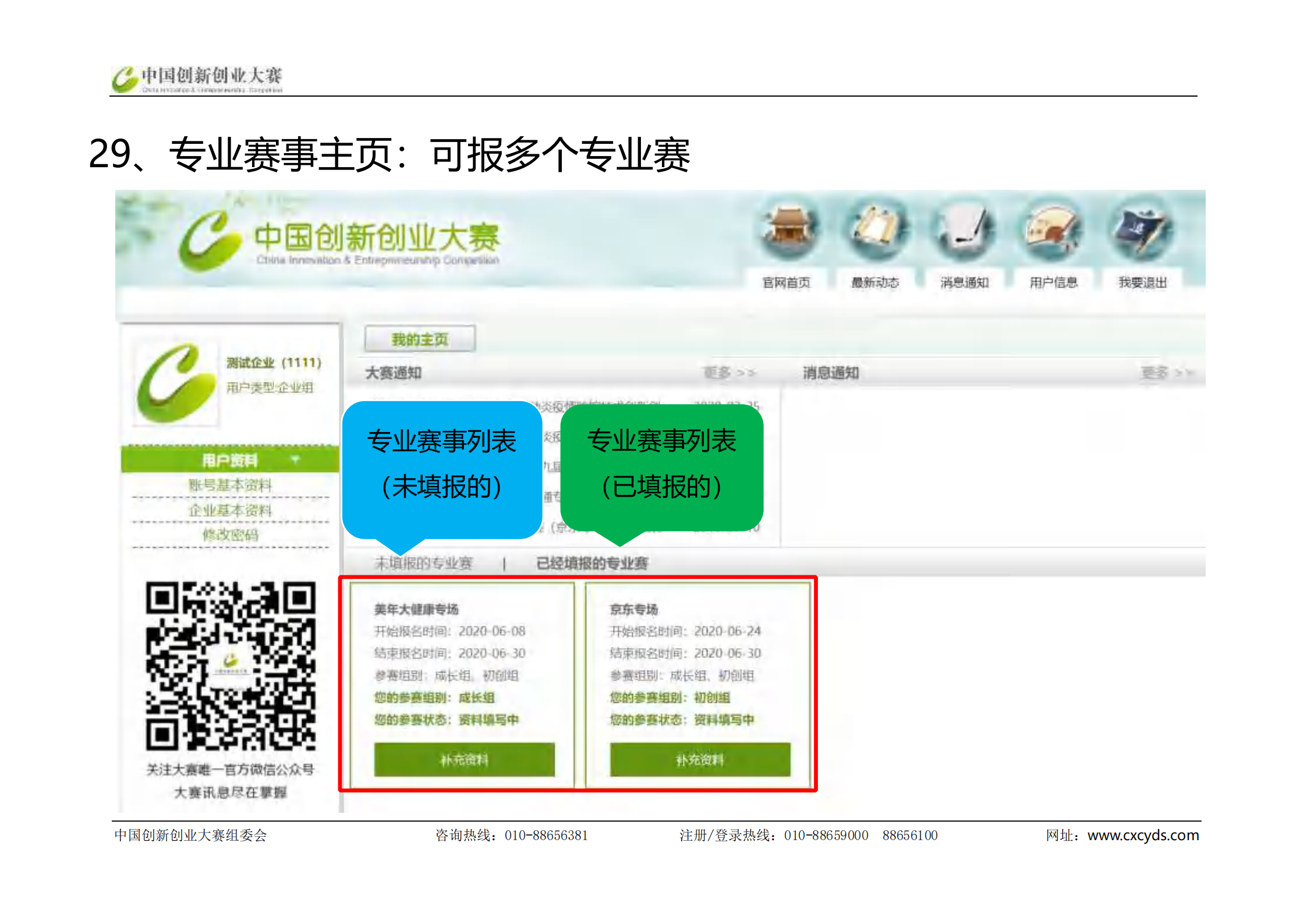The image size is (1307, 924).
Task: Switch to 未填报的专业赛 tab
Action: click(423, 563)
